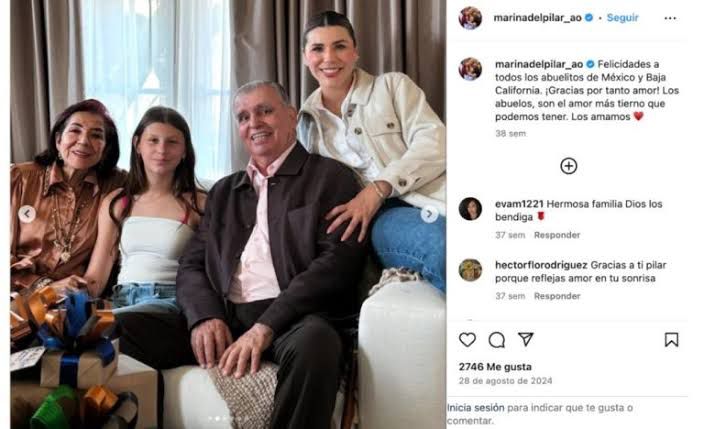Like the post with heart icon
The image size is (715, 429).
(x=467, y=340)
